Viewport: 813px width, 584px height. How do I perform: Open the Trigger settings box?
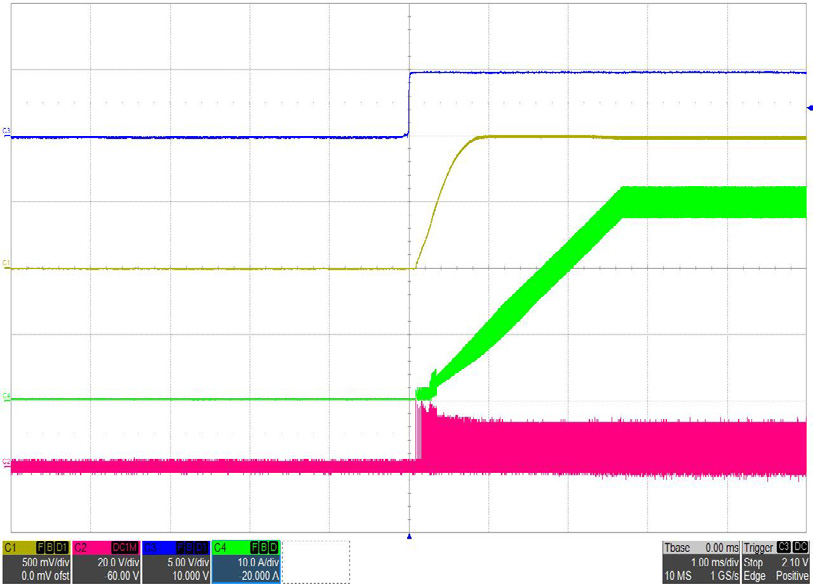coord(773,562)
